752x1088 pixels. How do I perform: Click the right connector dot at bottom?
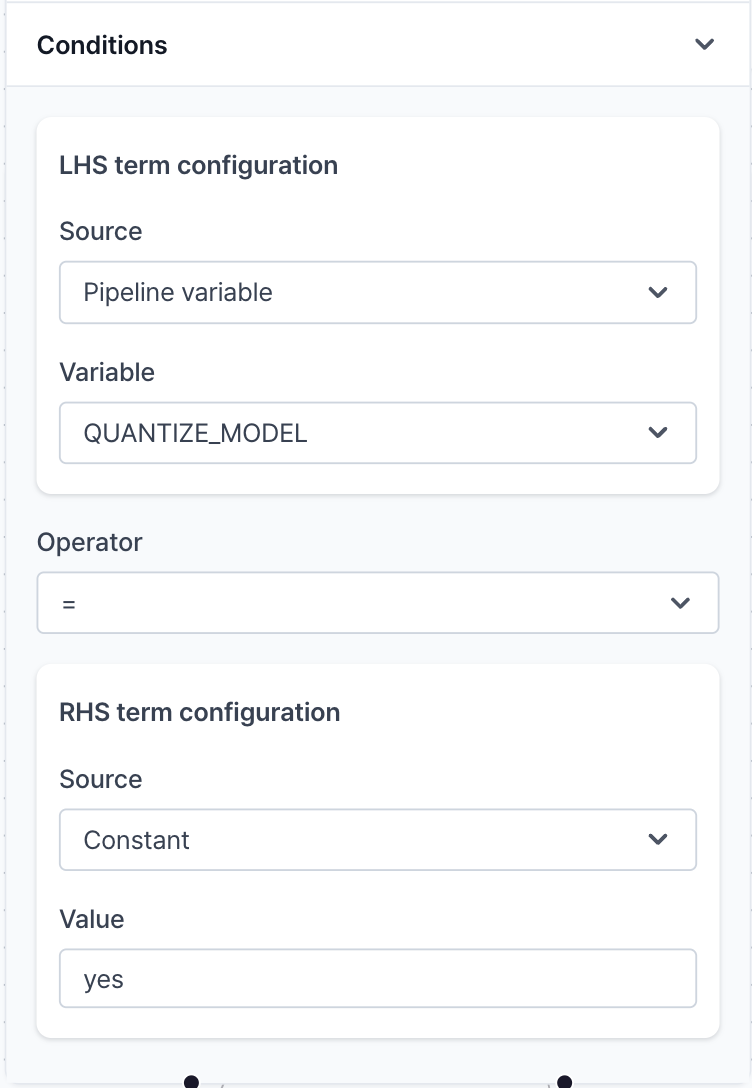(564, 1082)
